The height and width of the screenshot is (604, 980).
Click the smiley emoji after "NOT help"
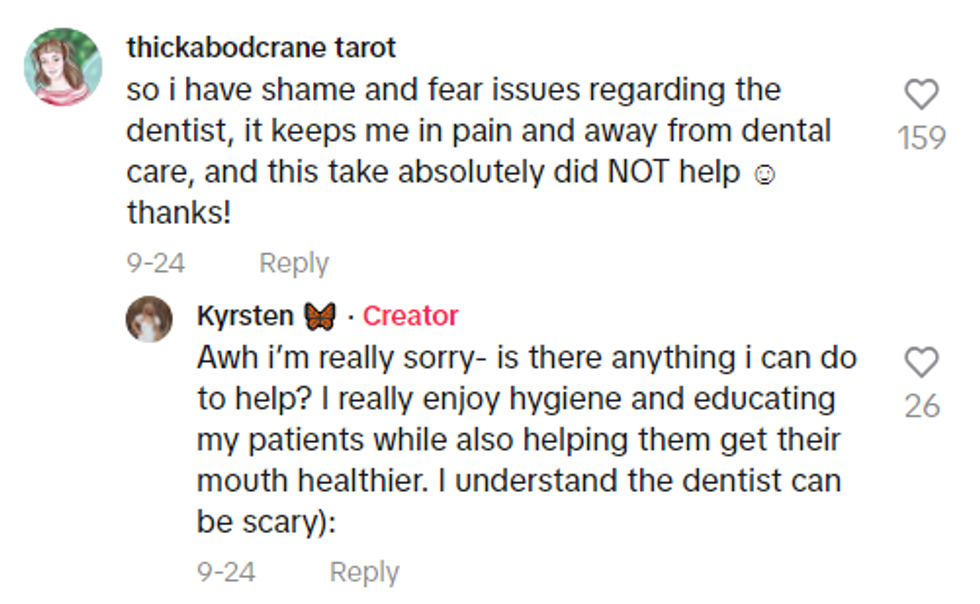click(x=763, y=173)
